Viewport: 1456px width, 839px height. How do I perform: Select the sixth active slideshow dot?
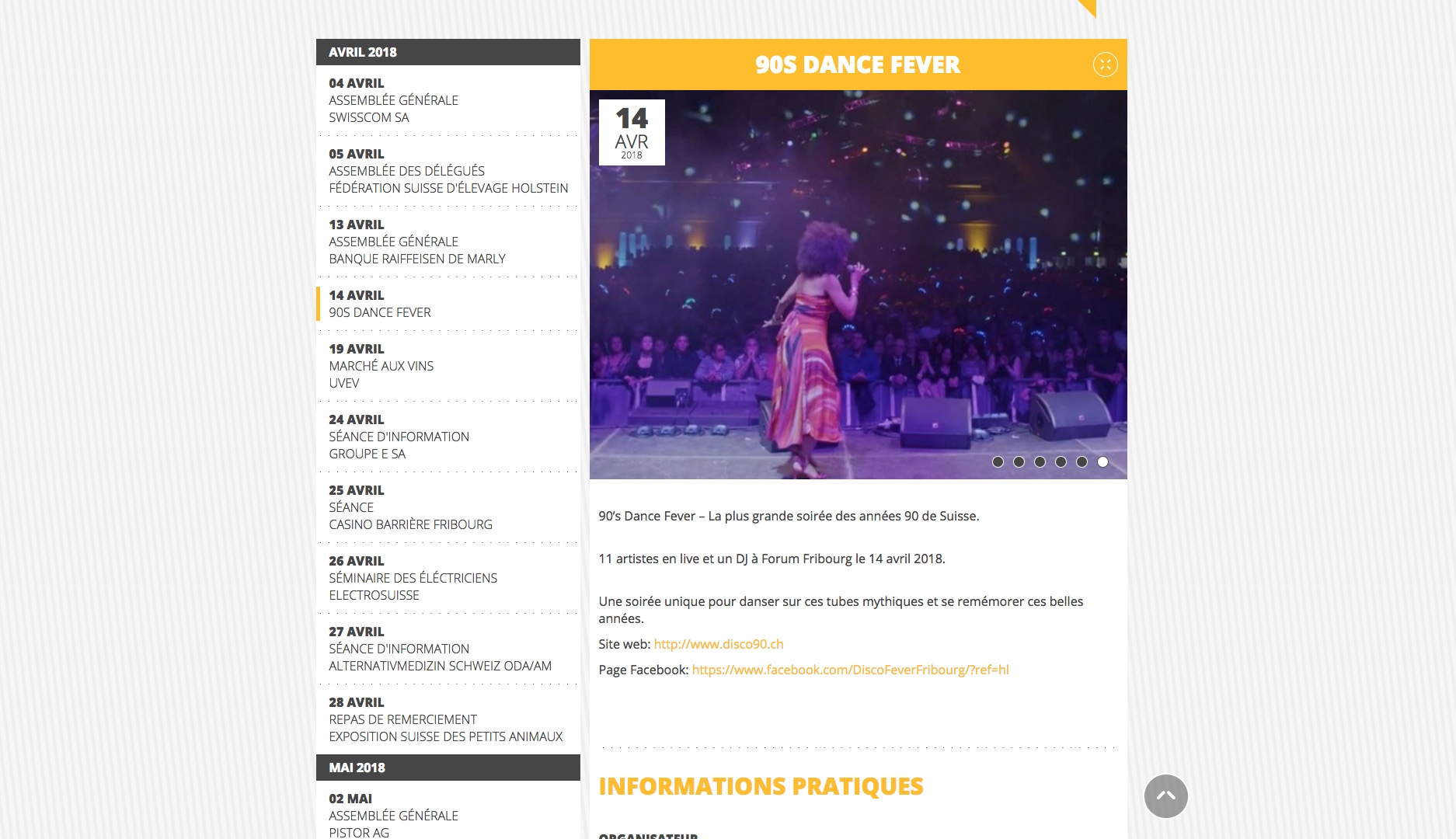point(1102,461)
